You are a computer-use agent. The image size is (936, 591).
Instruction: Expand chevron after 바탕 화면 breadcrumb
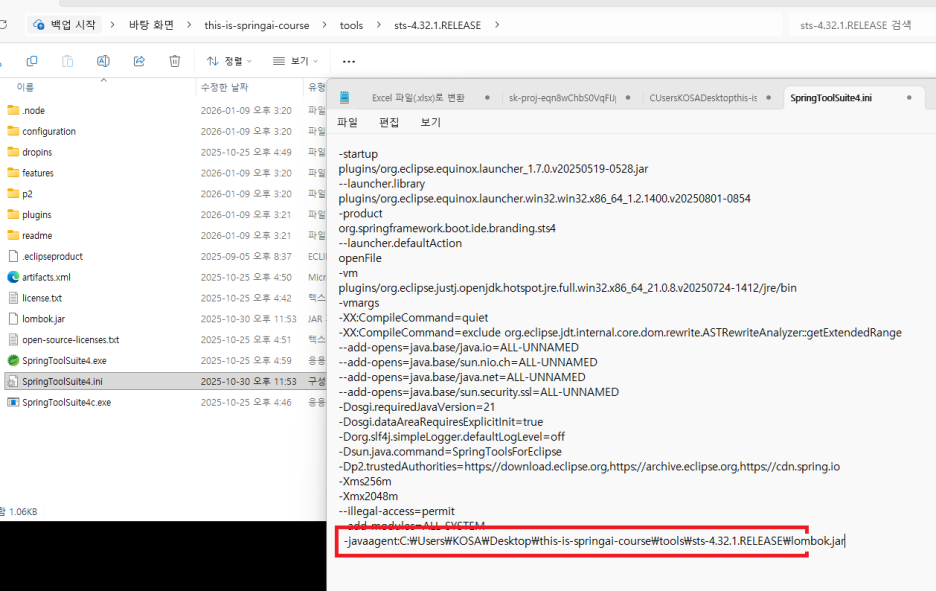tap(189, 25)
